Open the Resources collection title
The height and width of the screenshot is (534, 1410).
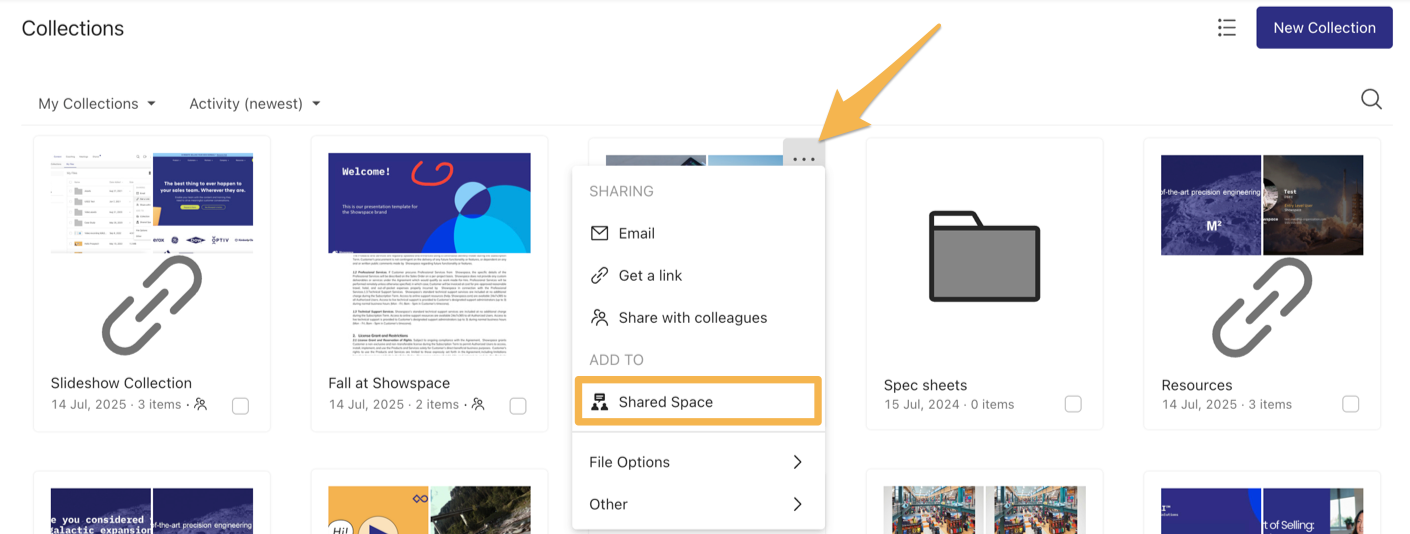(1196, 385)
